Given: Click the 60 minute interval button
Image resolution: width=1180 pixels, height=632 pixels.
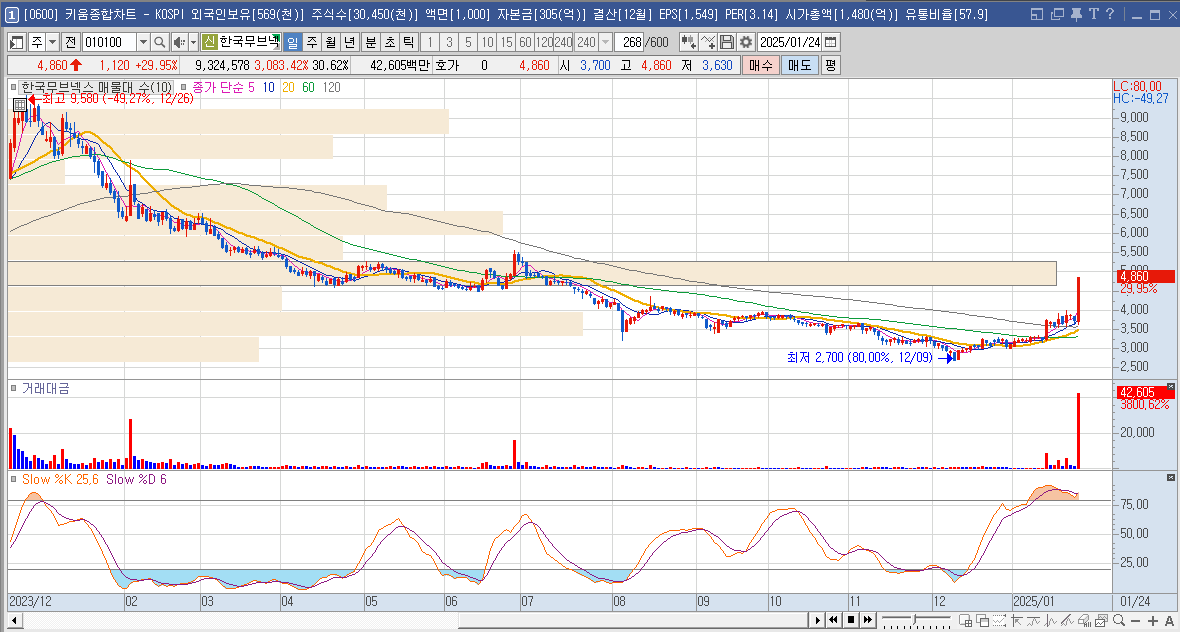Looking at the screenshot, I should click(x=525, y=42).
